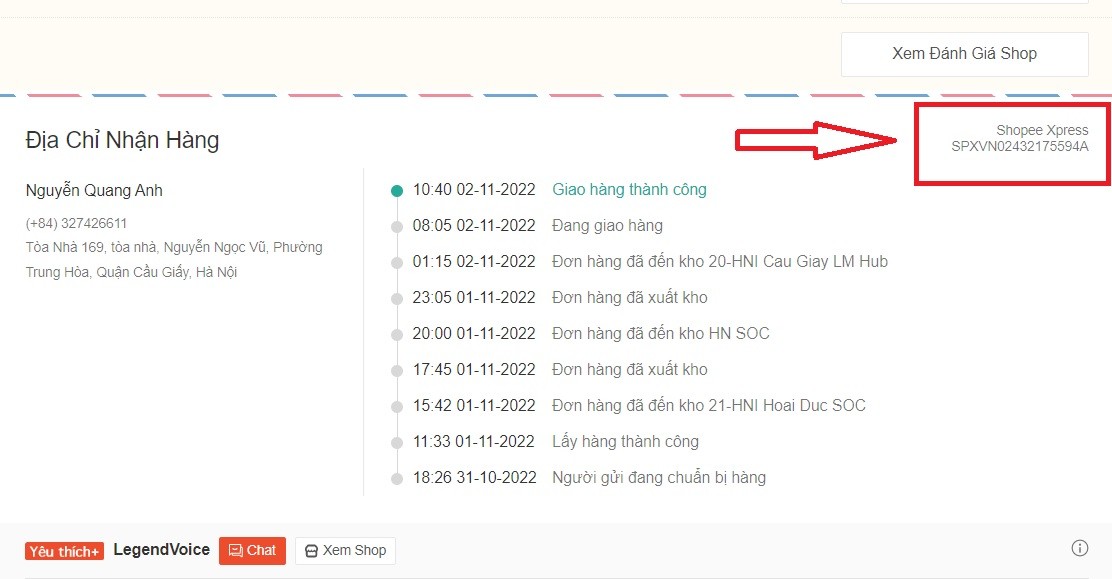Click the Shopee Xpress carrier label
This screenshot has height=579, width=1112.
click(x=1042, y=130)
